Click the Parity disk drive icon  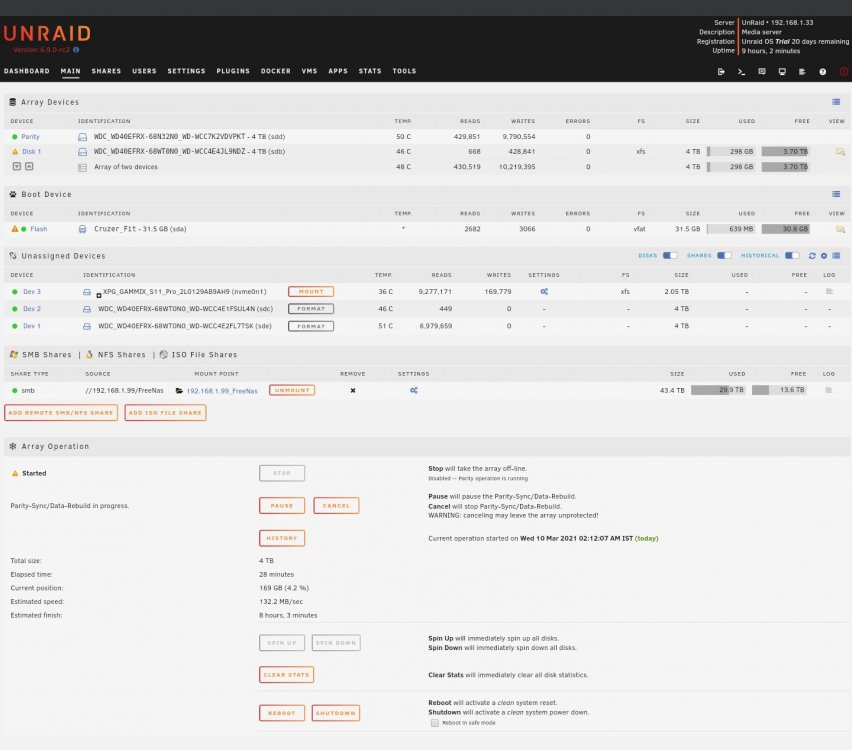click(x=83, y=137)
